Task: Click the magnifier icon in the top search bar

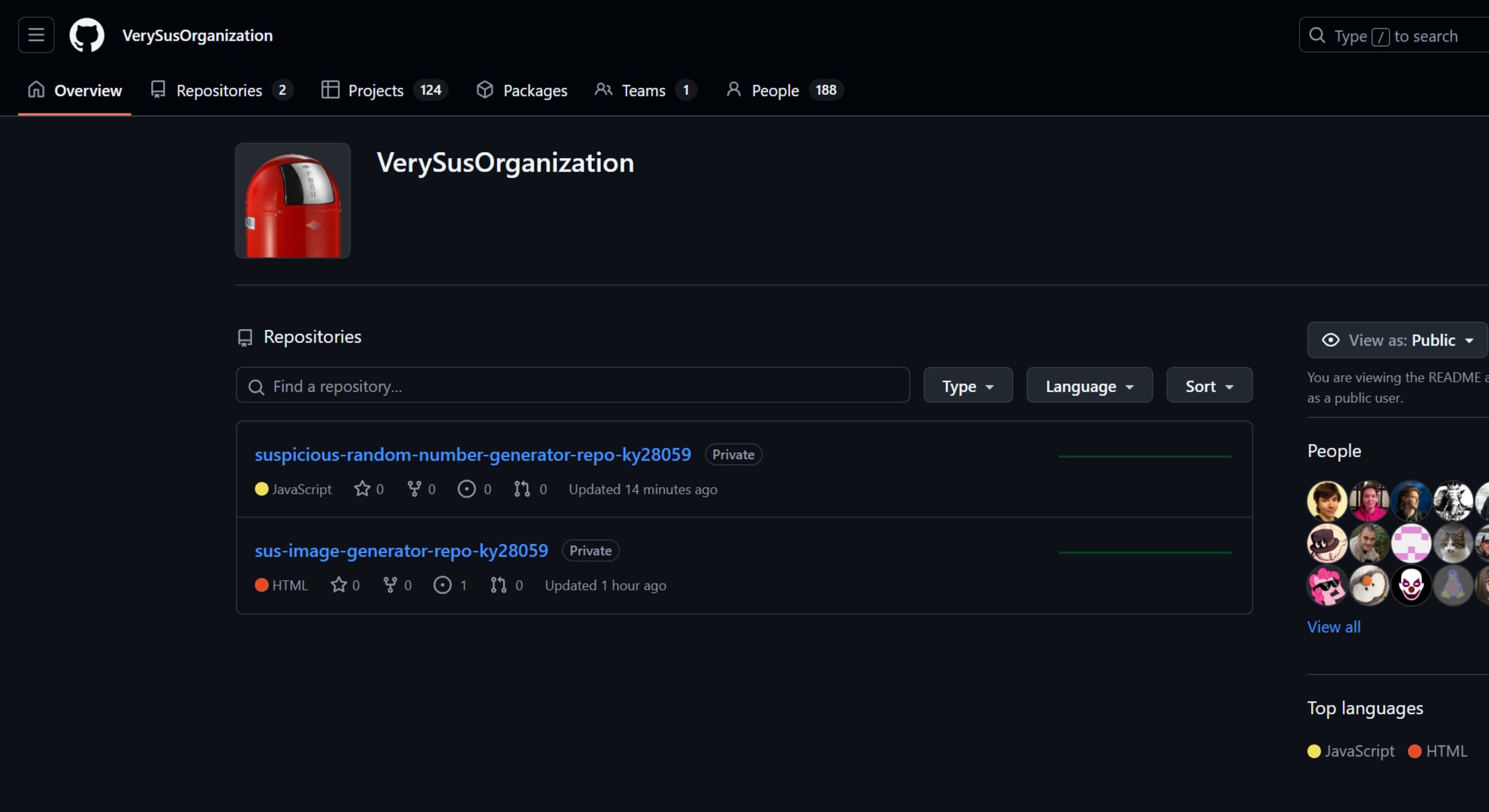Action: point(1317,36)
